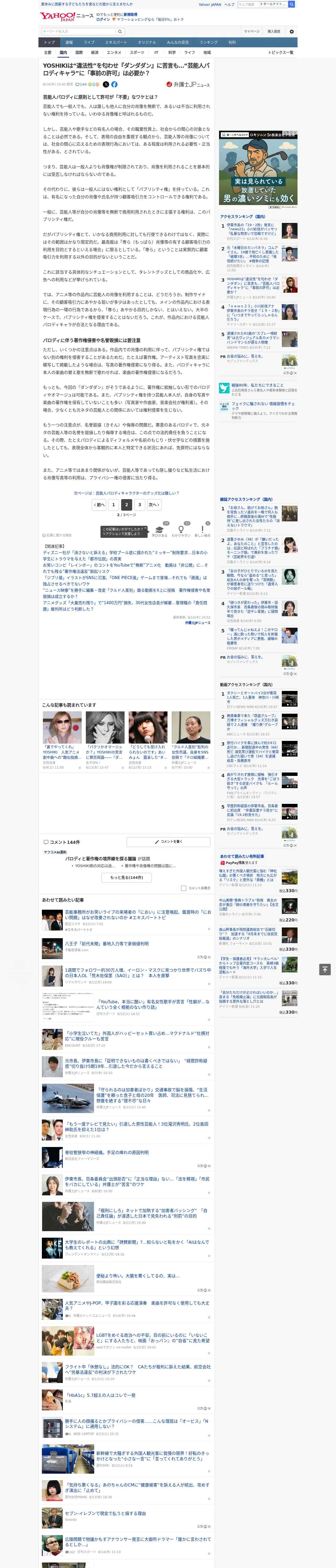Screen dimensions: 336x1568
Task: Open 脊柱管狭窄の神経痛 sponsored article
Action: (x=107, y=1152)
